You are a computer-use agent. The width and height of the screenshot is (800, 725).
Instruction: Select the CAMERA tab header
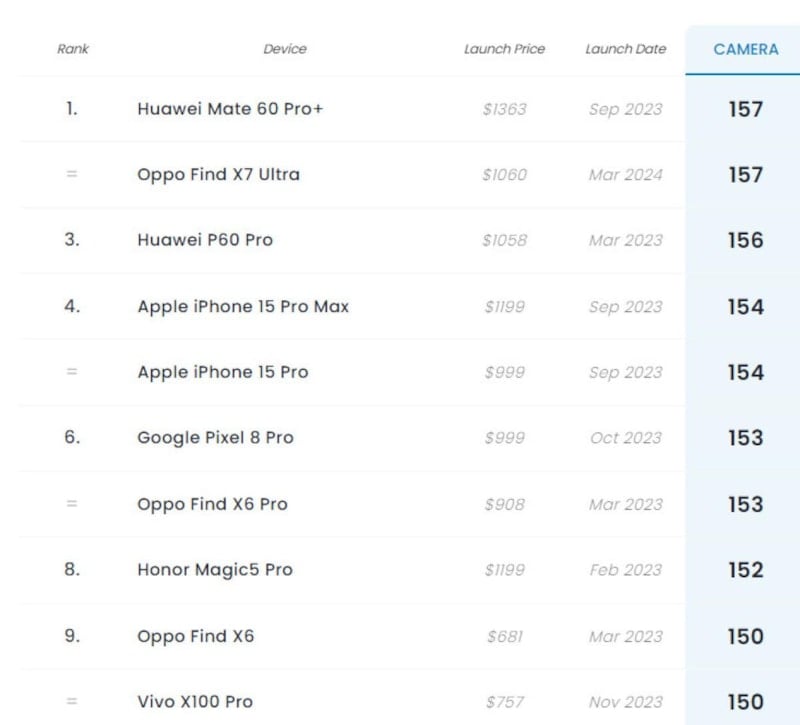(x=745, y=49)
